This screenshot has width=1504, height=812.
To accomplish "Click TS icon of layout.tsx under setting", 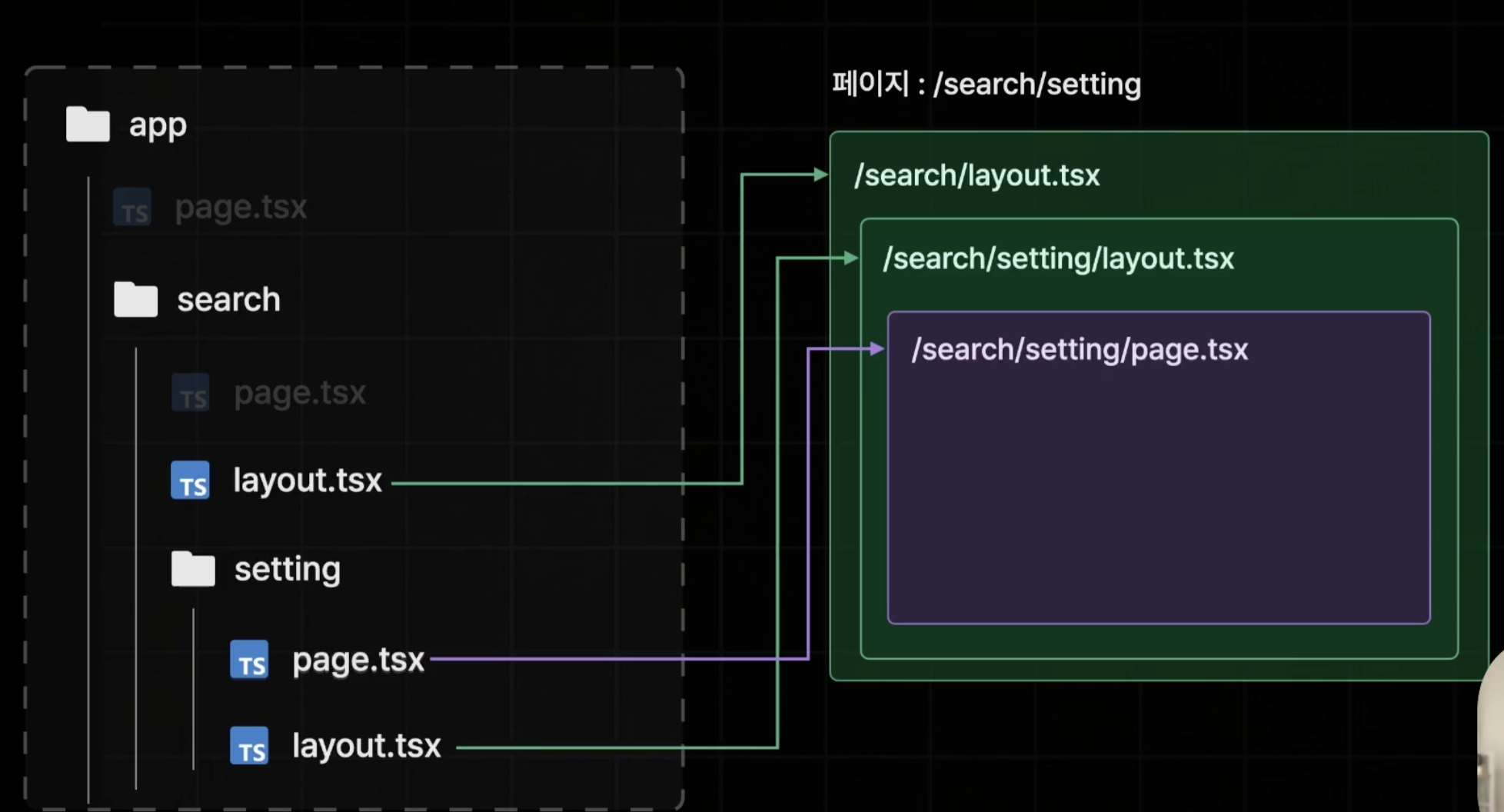I will 249,746.
